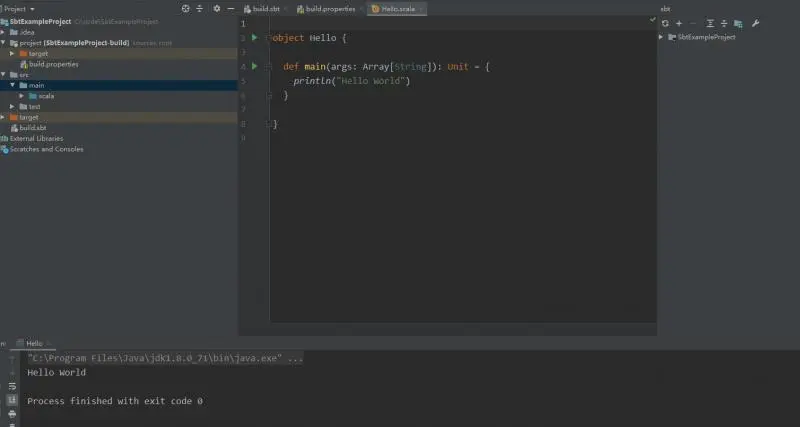This screenshot has width=800, height=427.
Task: Click line number 1 in the editor gutter
Action: (x=243, y=23)
